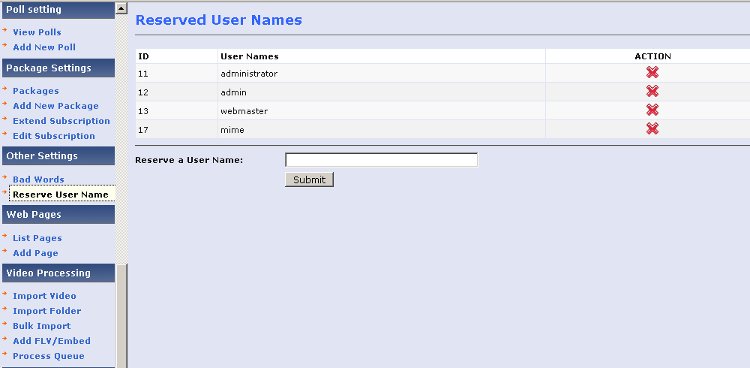Image resolution: width=750 pixels, height=368 pixels.
Task: Click the Reserve a User Name label
Action: (189, 160)
